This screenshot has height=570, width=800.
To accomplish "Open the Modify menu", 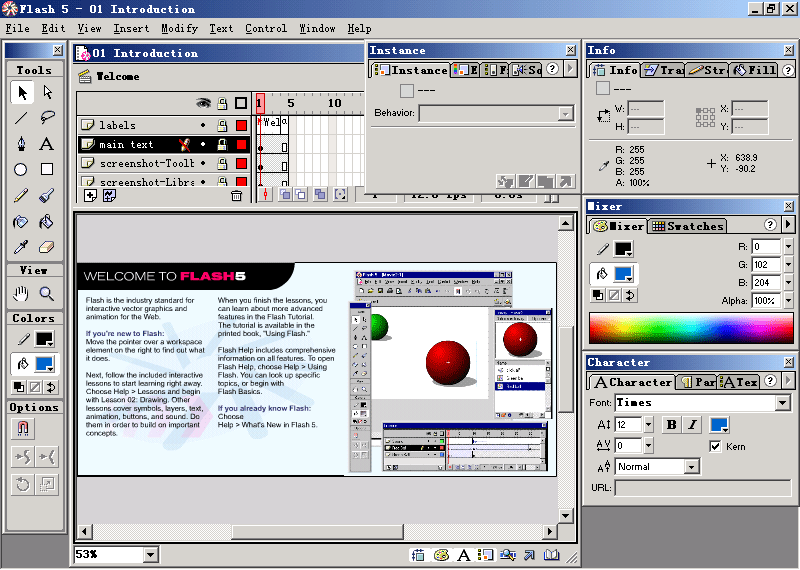I will (180, 29).
